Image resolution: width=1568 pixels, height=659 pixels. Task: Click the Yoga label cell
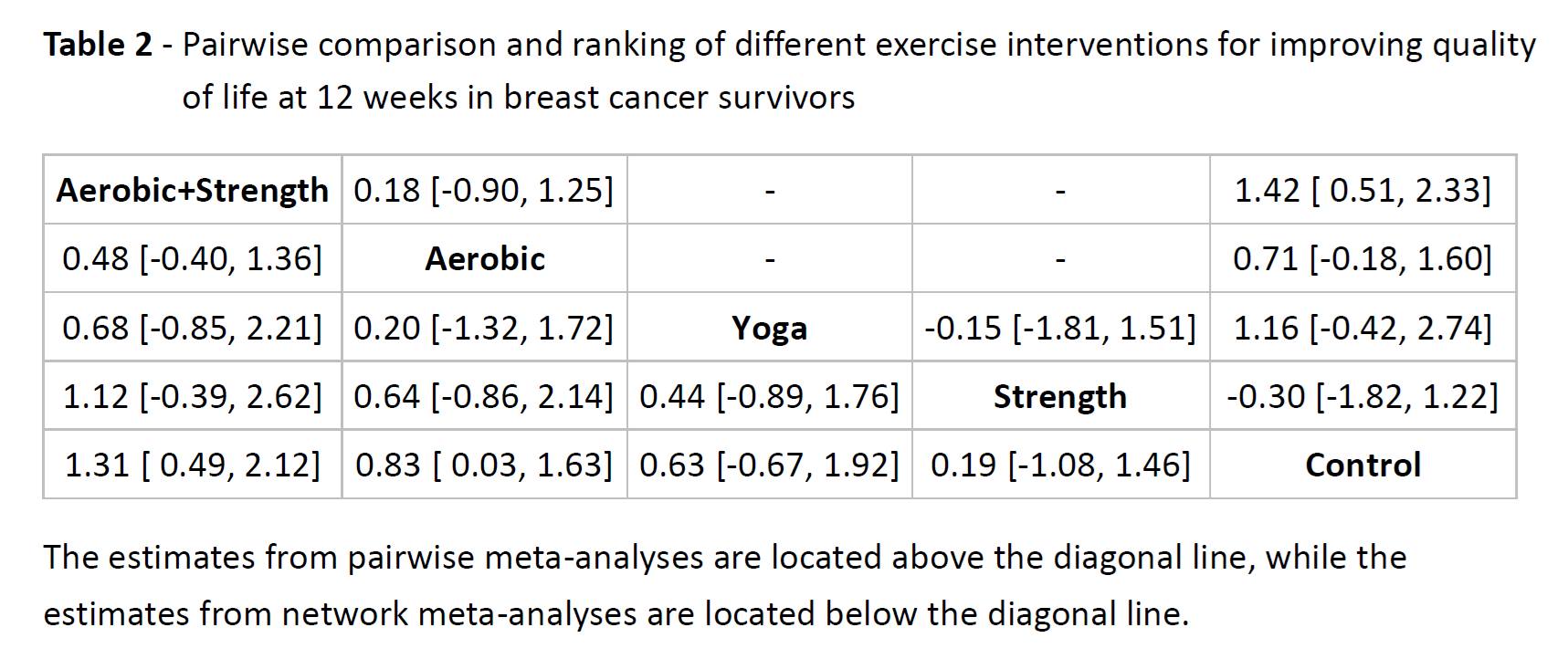[769, 328]
